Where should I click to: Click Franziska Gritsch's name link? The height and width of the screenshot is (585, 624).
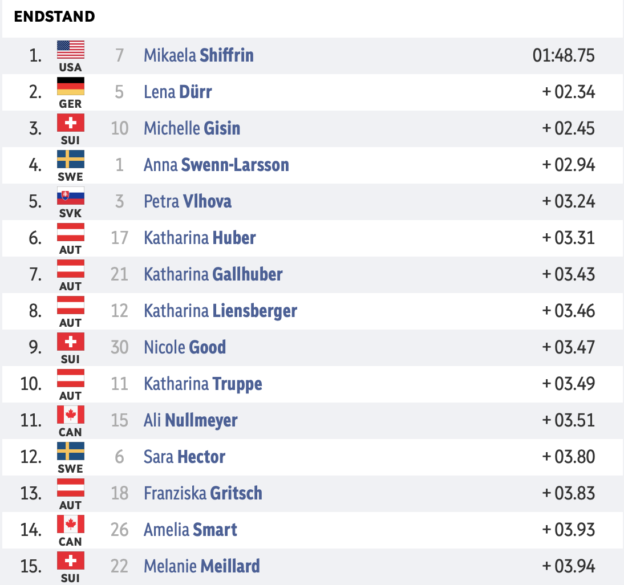[203, 493]
